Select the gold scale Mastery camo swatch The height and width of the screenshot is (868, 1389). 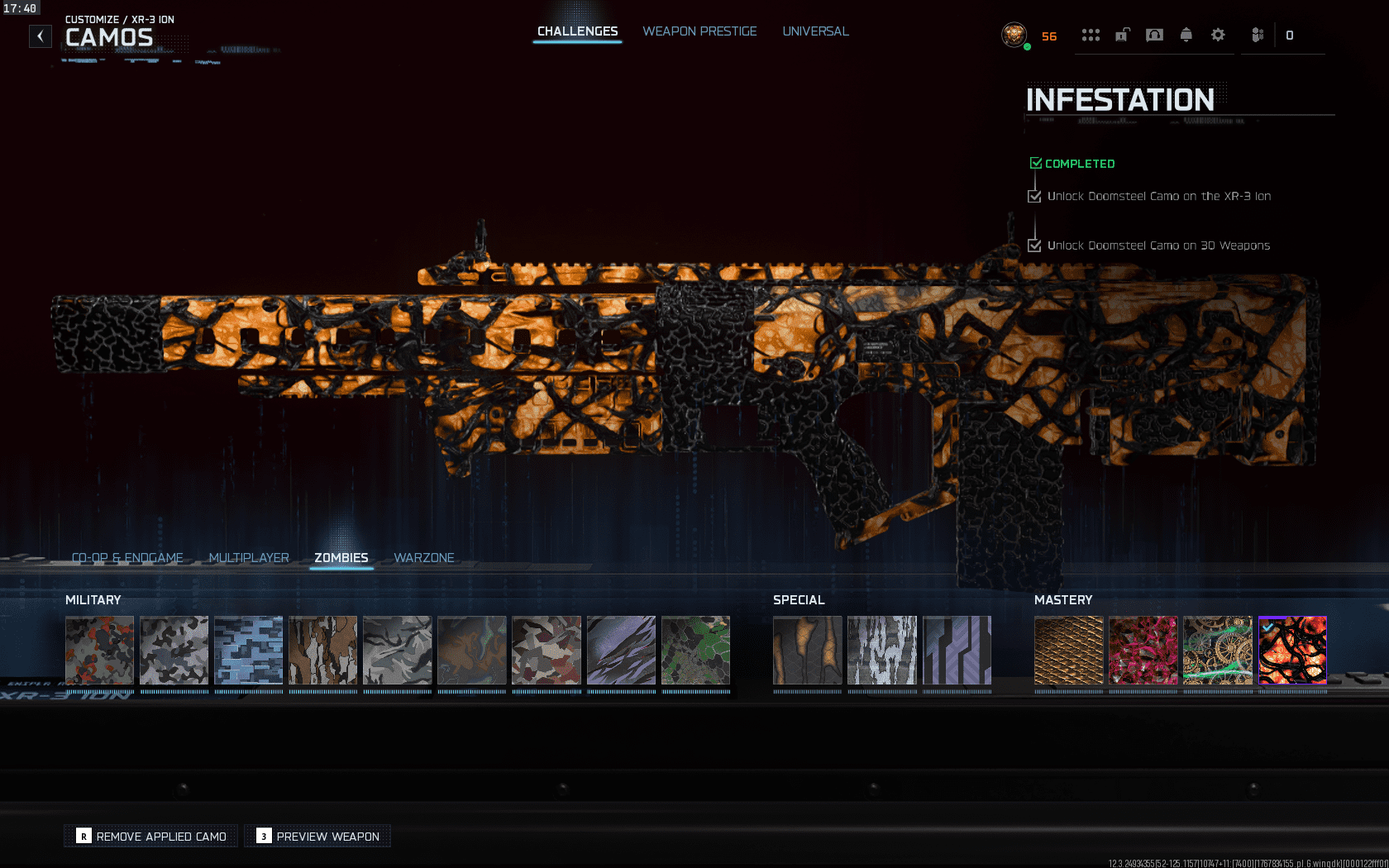point(1068,650)
